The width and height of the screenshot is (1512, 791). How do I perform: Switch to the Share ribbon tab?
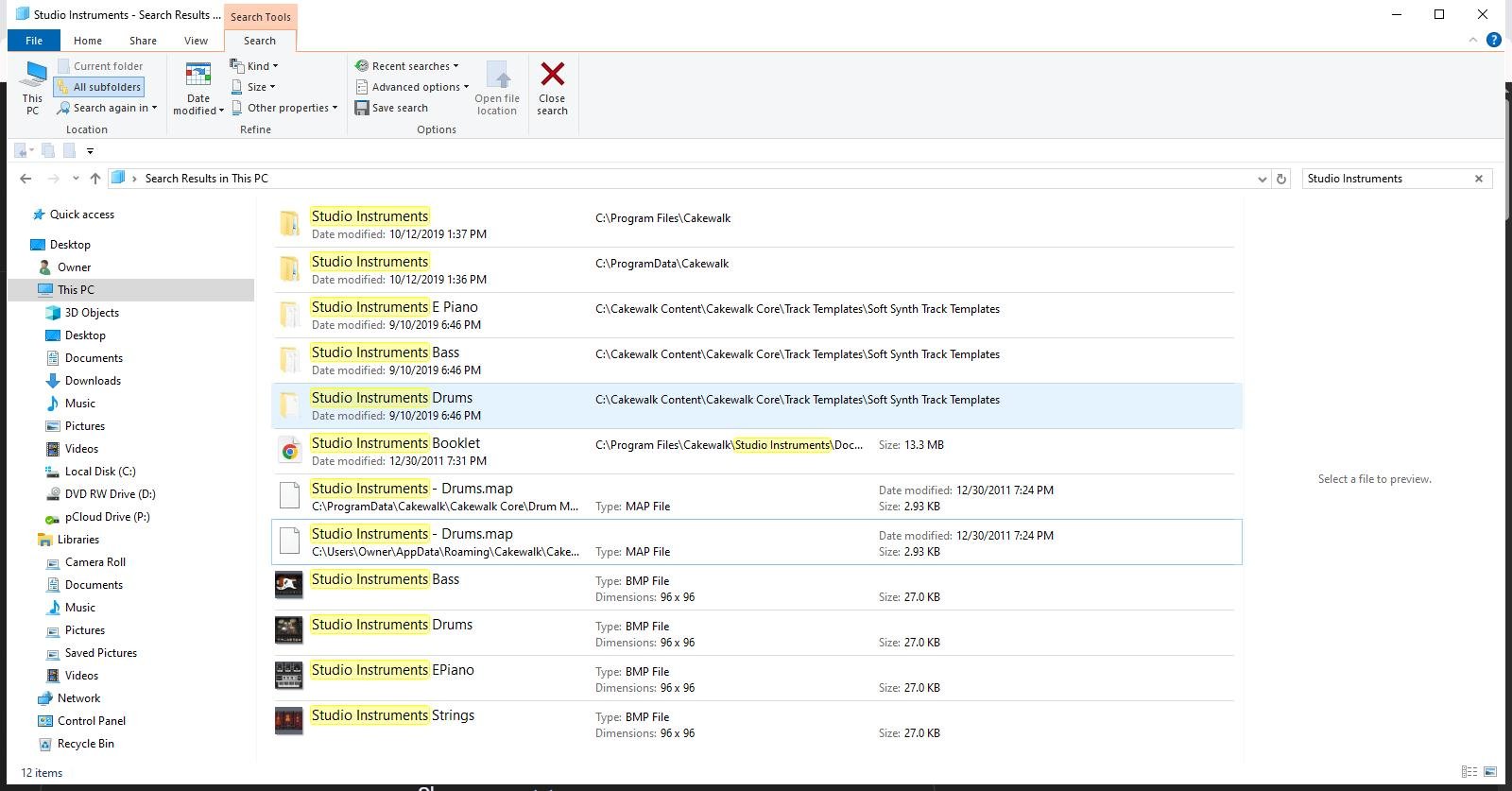pos(143,41)
